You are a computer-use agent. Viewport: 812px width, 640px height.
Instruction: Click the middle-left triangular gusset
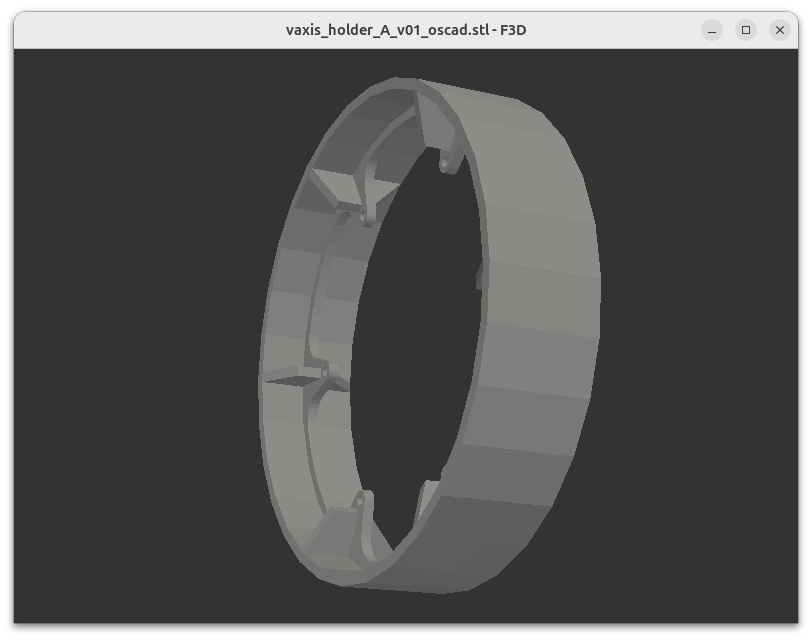[x=292, y=380]
